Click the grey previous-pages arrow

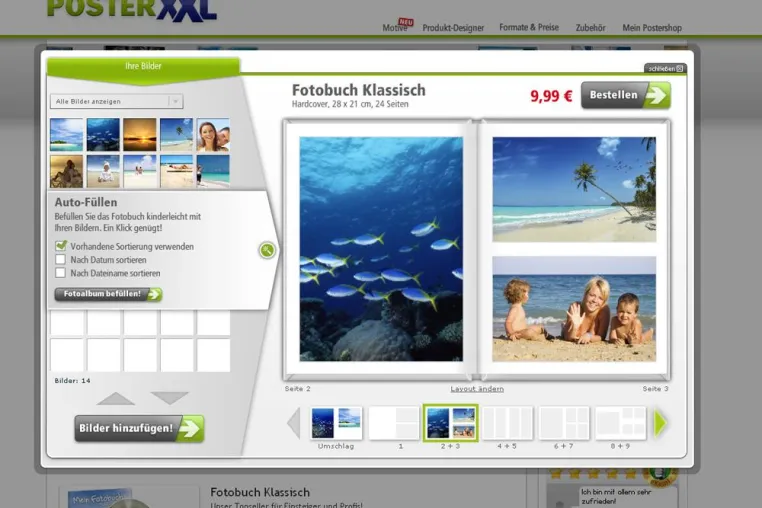pyautogui.click(x=294, y=424)
